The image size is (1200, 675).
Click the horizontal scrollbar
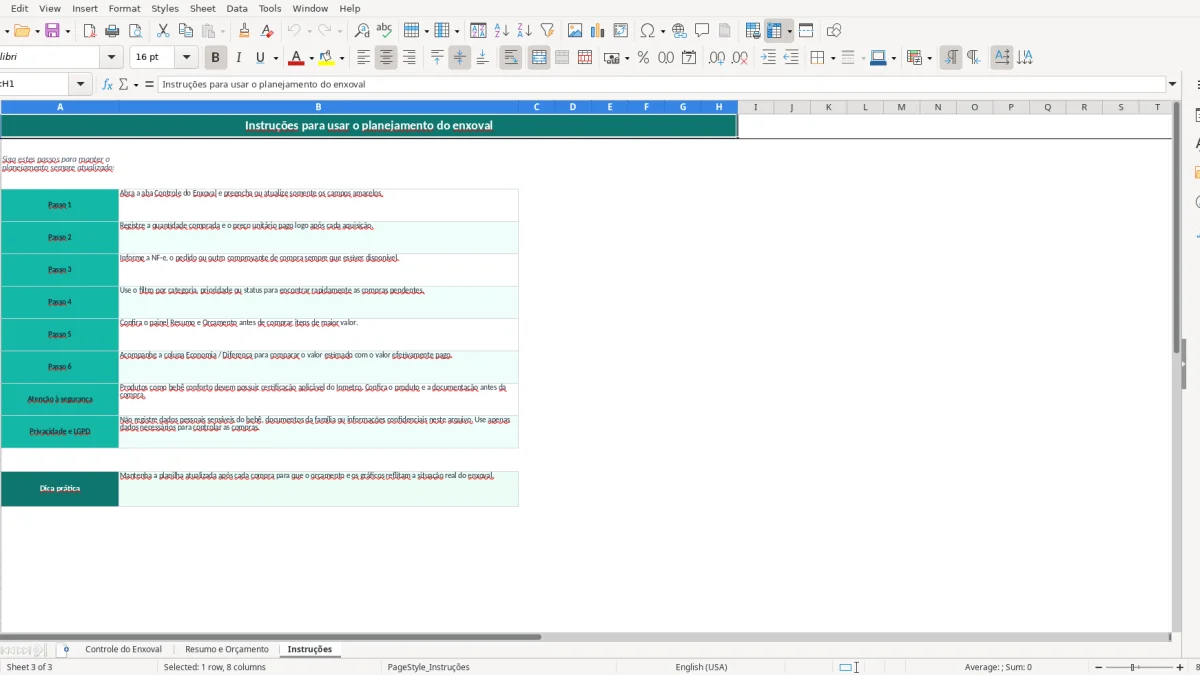[270, 637]
